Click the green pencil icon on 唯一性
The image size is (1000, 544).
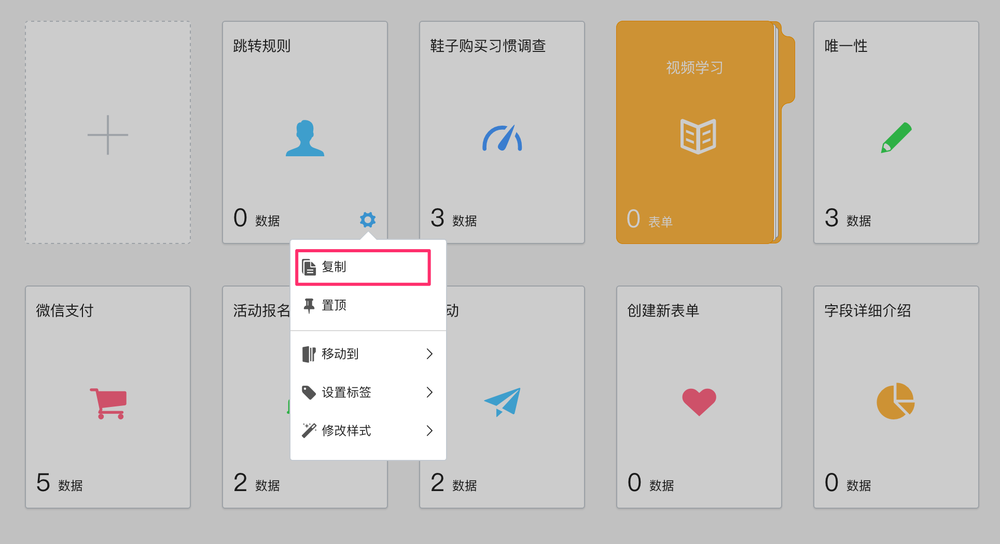pyautogui.click(x=896, y=138)
